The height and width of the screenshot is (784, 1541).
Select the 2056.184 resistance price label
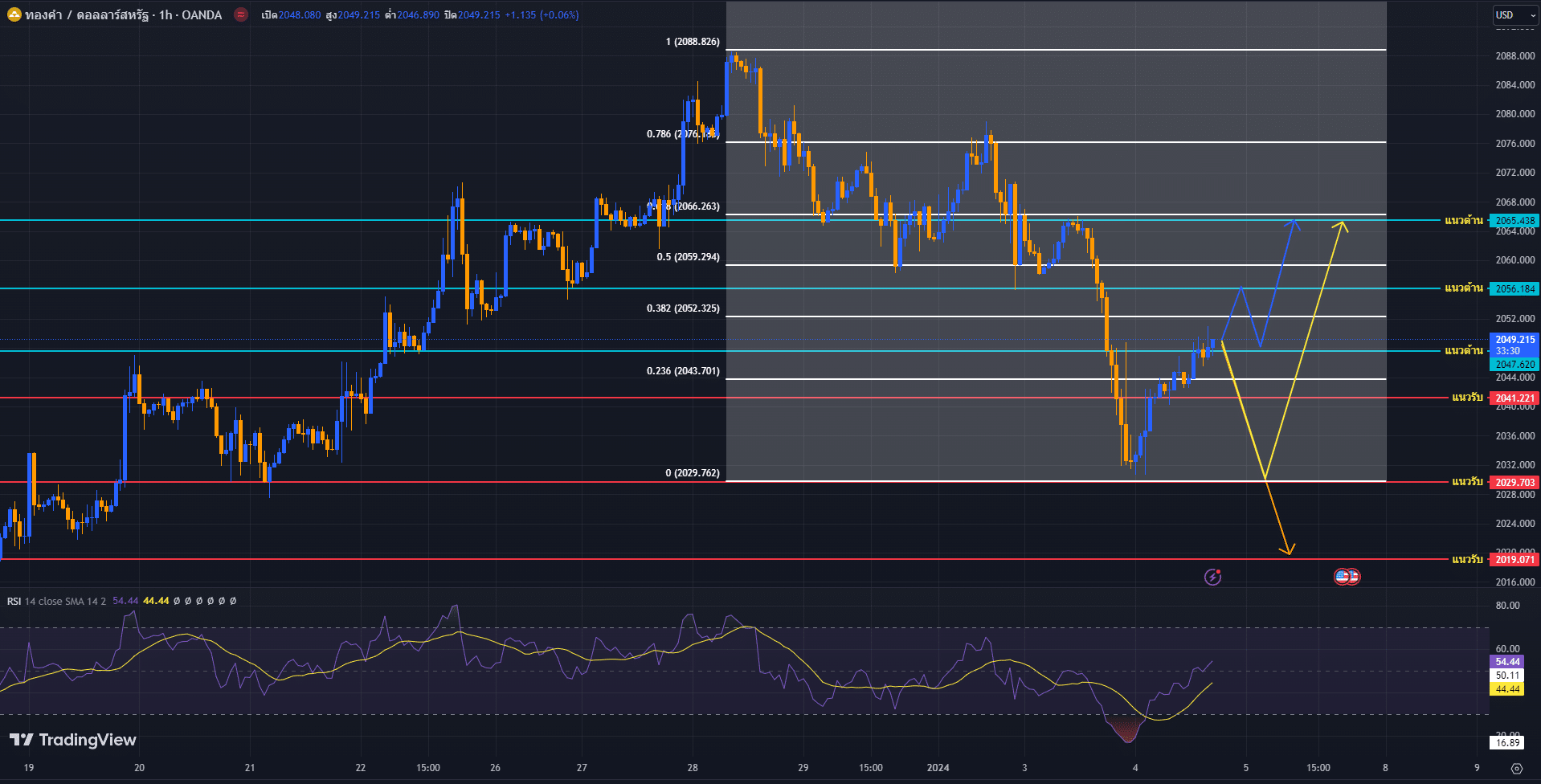pos(1514,288)
